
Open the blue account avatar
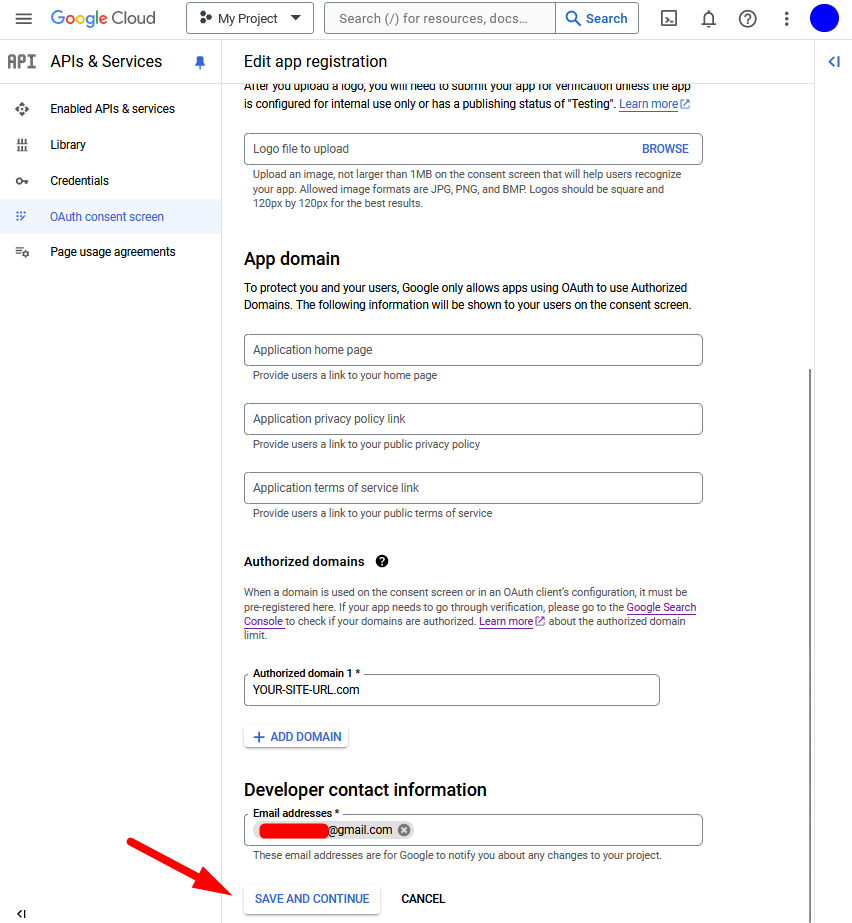tap(824, 18)
